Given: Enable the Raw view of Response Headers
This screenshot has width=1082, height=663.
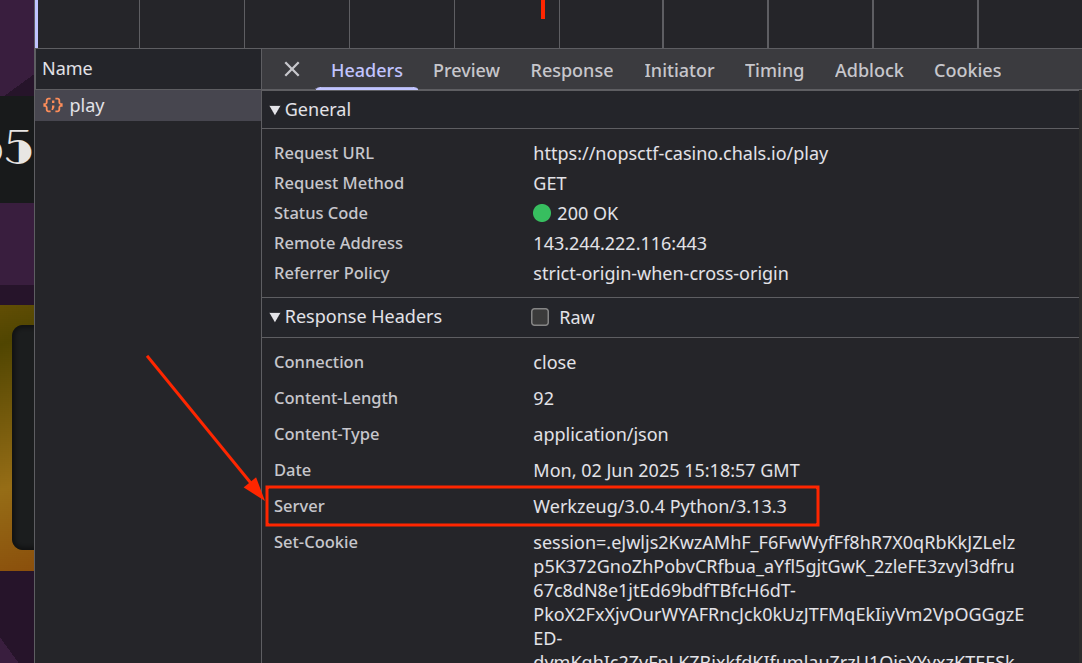Looking at the screenshot, I should tap(540, 317).
